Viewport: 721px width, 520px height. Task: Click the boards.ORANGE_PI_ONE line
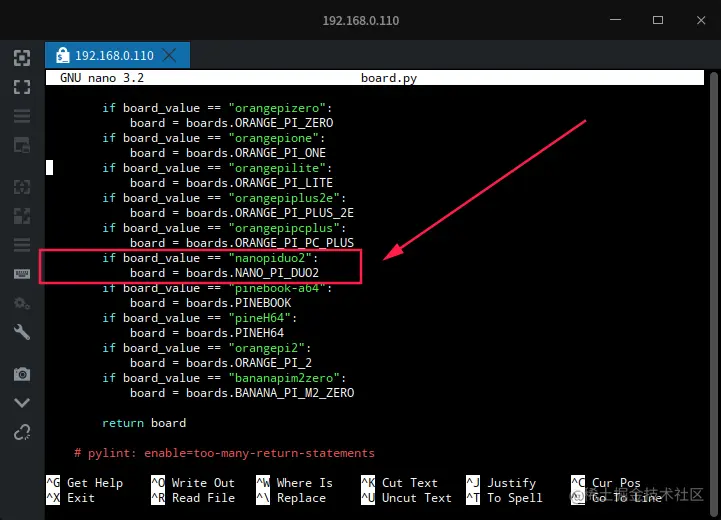[228, 153]
